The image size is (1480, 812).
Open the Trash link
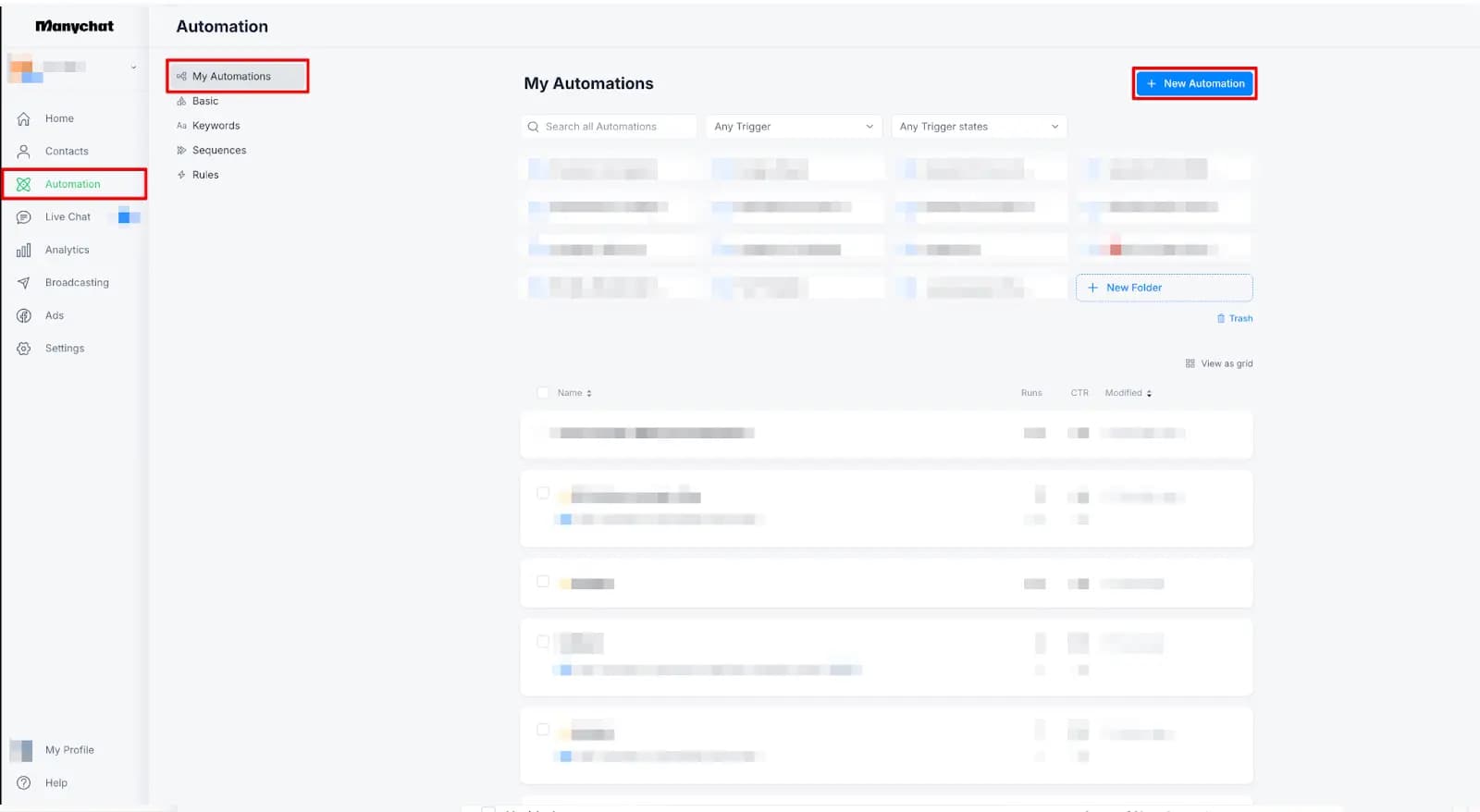pyautogui.click(x=1240, y=318)
